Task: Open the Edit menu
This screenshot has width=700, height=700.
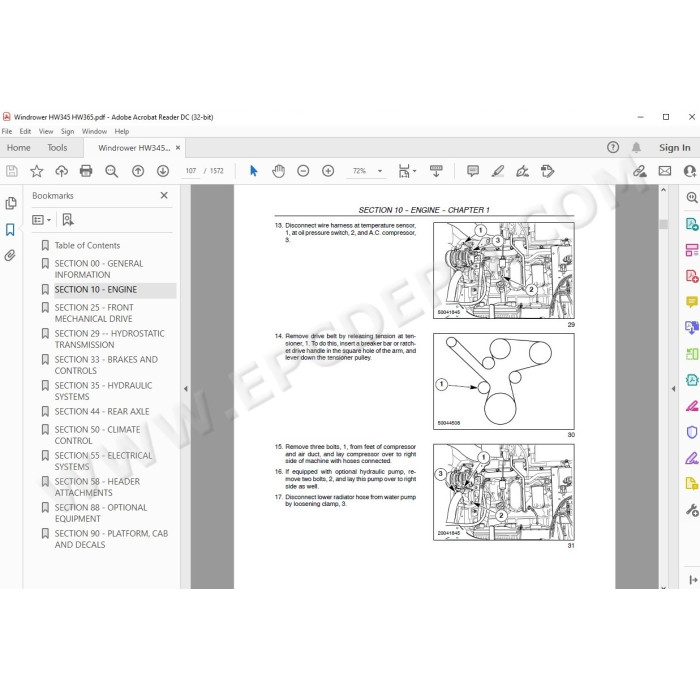Action: 25,131
